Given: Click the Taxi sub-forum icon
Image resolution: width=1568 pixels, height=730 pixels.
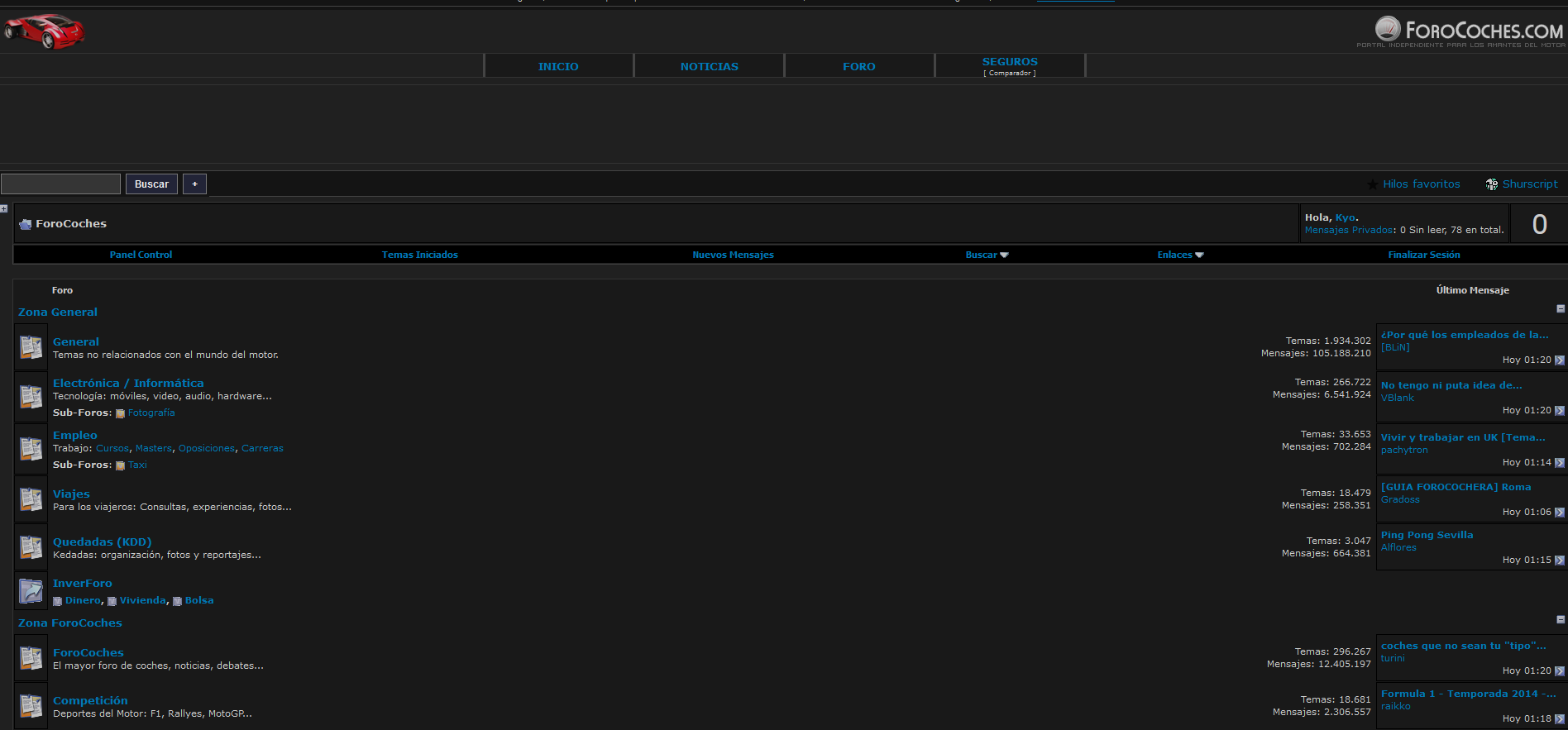Looking at the screenshot, I should [120, 465].
